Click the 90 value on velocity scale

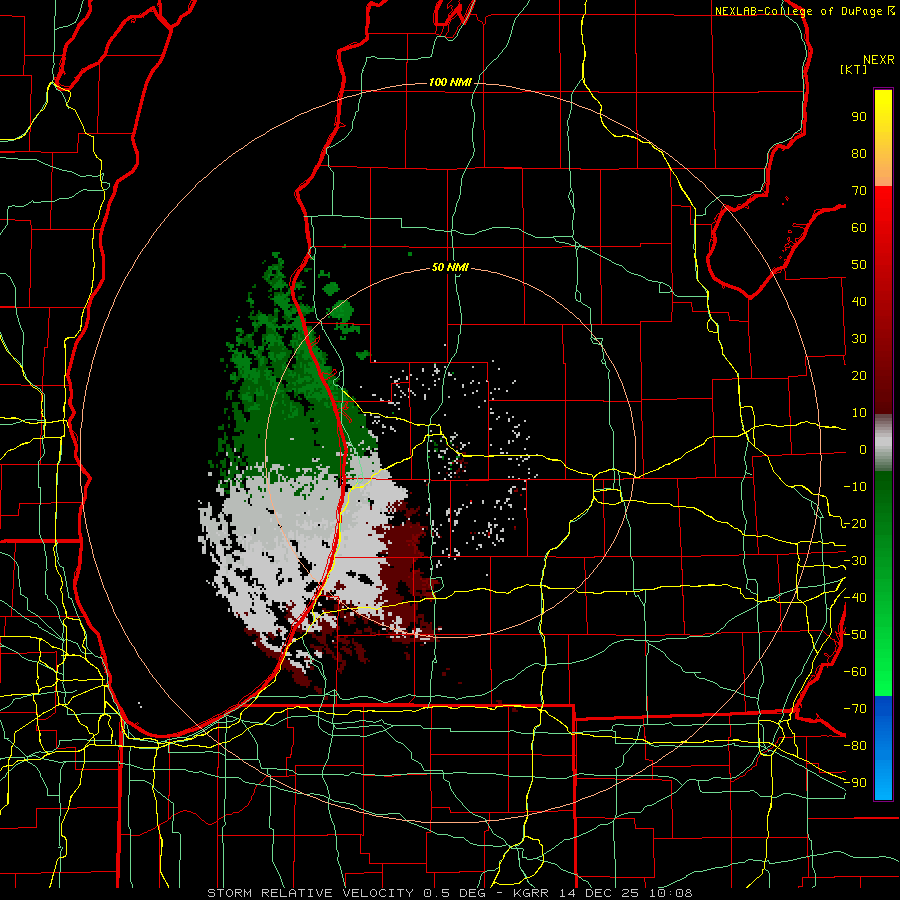click(x=859, y=117)
